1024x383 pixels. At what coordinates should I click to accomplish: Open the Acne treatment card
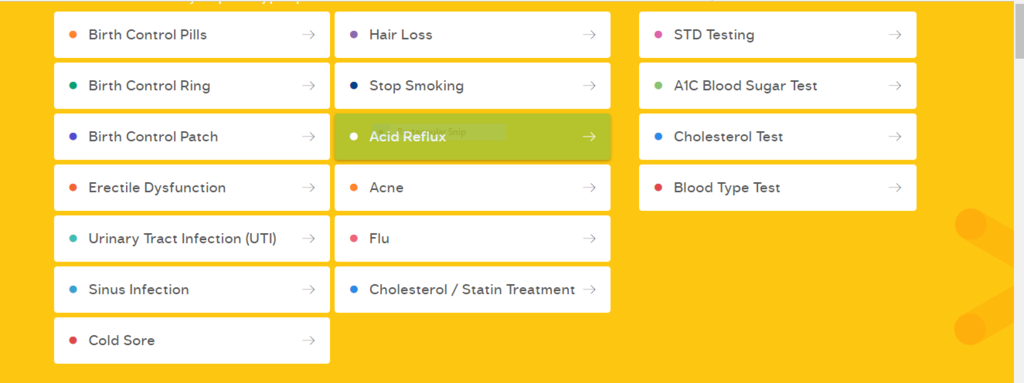point(472,188)
